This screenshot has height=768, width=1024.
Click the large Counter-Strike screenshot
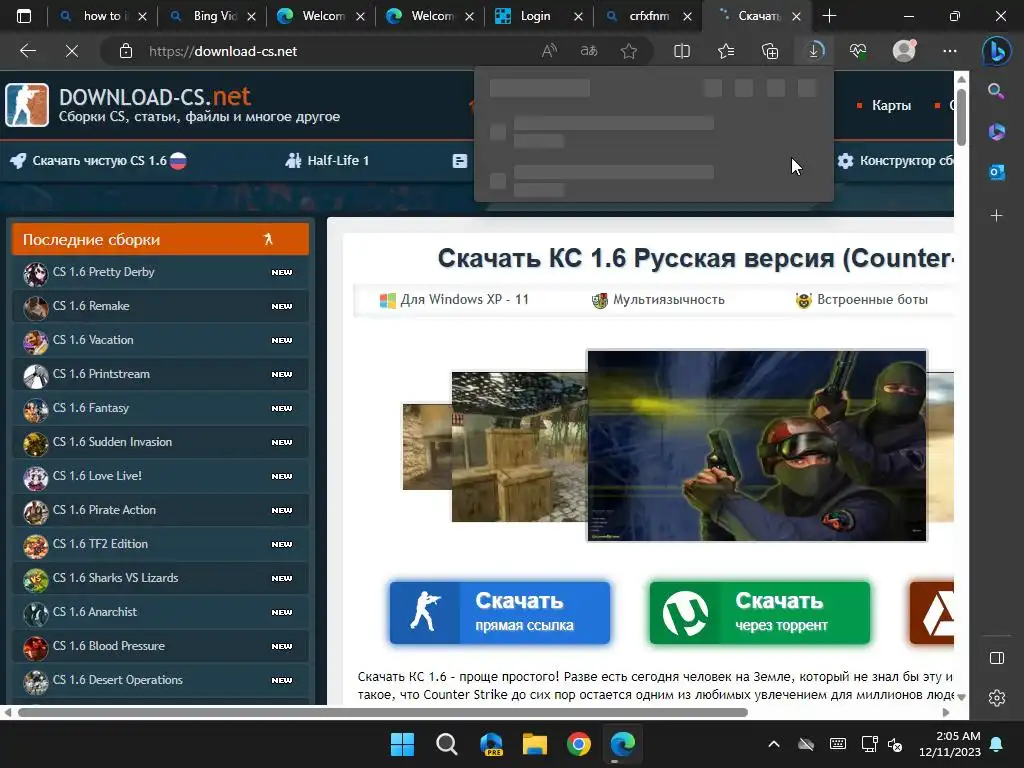point(757,445)
